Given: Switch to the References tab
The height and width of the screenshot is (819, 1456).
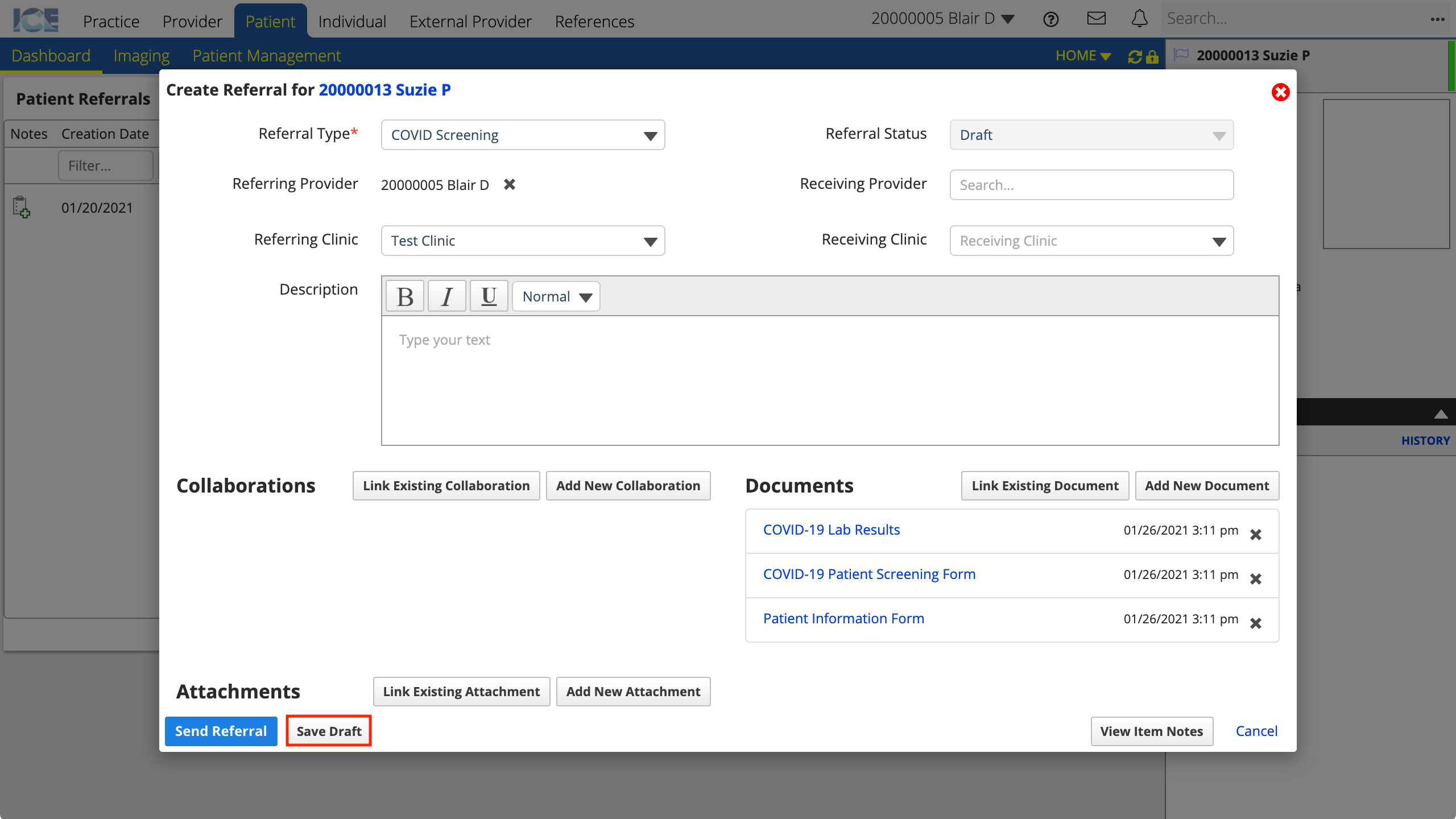Looking at the screenshot, I should [x=594, y=21].
